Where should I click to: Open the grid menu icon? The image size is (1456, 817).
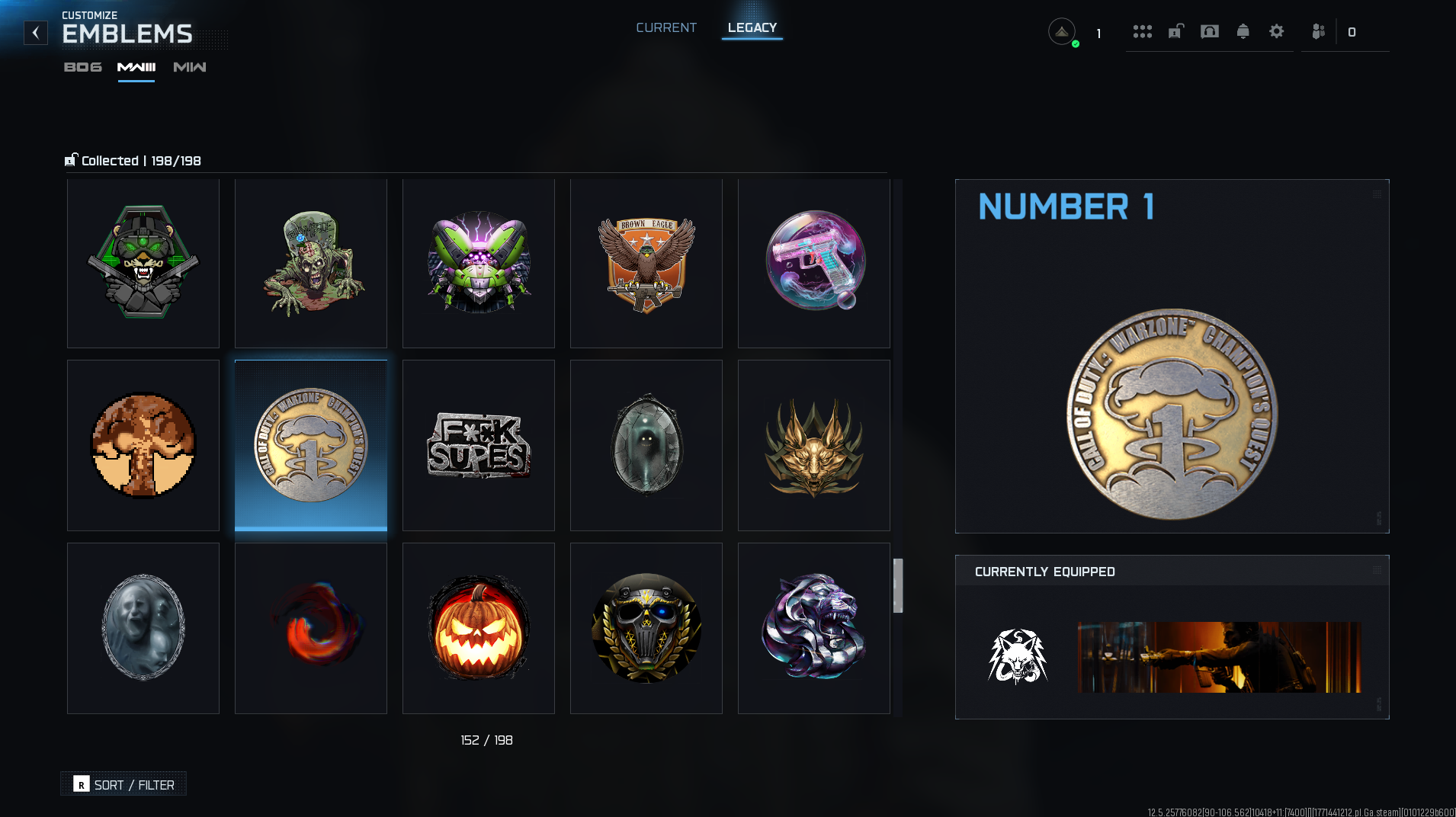click(x=1142, y=31)
